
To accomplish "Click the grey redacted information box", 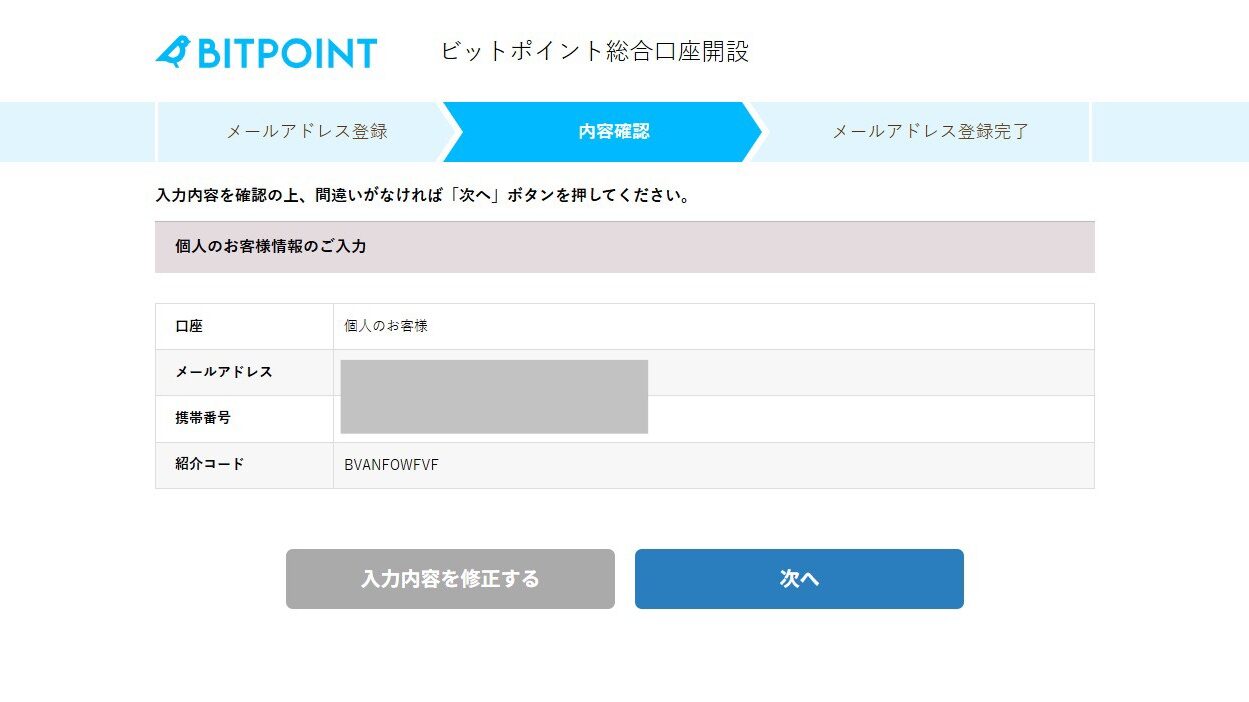I will pos(494,396).
